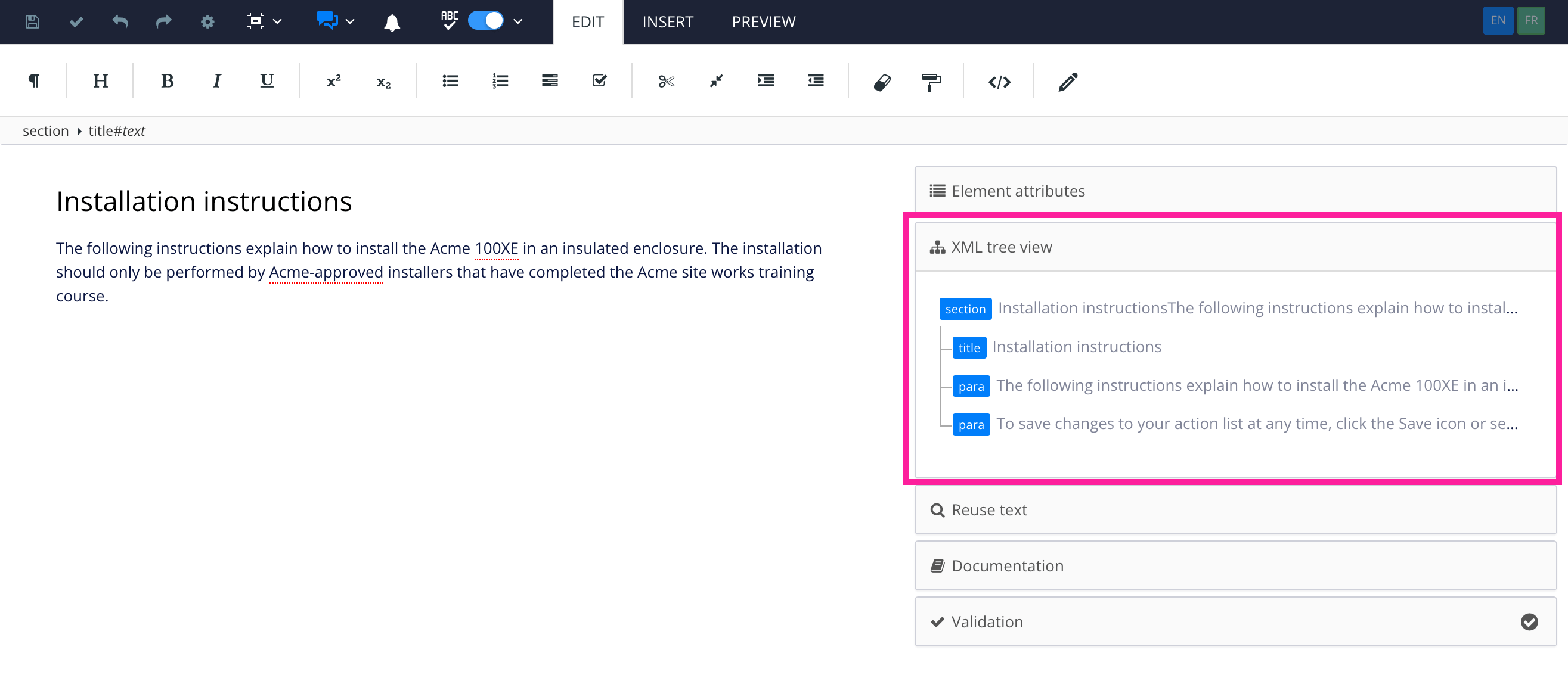Switch to the INSERT tab

668,22
